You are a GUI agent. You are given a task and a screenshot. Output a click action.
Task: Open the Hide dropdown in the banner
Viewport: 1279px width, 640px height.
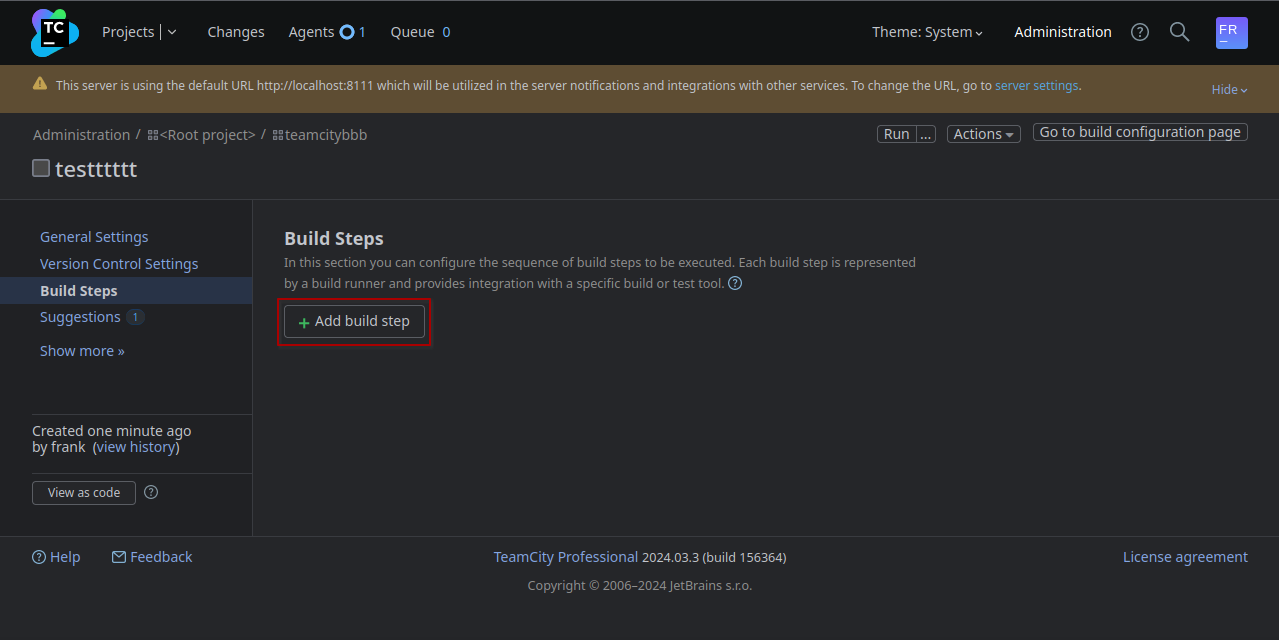(x=1228, y=89)
